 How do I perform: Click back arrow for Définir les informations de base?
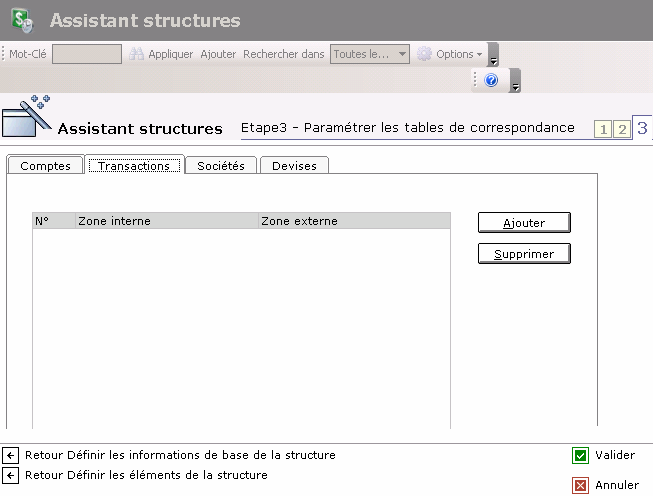pos(11,455)
